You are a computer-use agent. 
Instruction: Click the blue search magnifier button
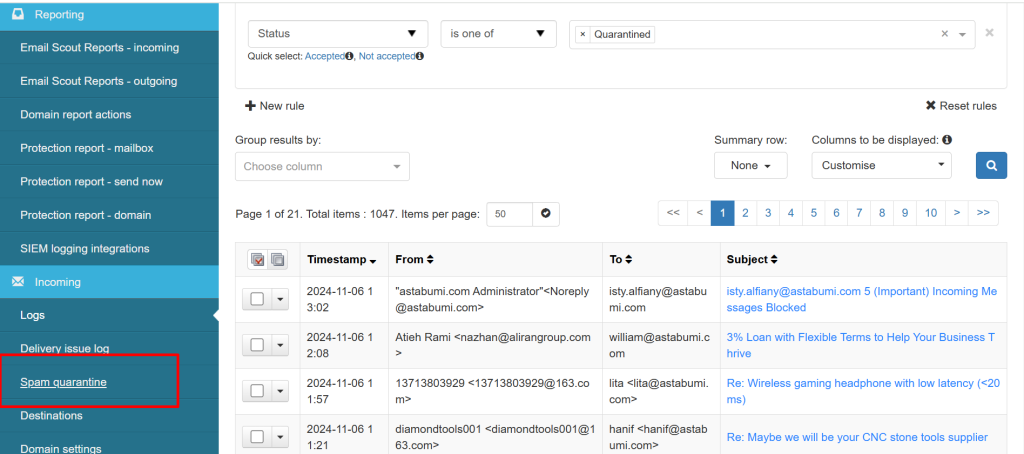pos(991,165)
